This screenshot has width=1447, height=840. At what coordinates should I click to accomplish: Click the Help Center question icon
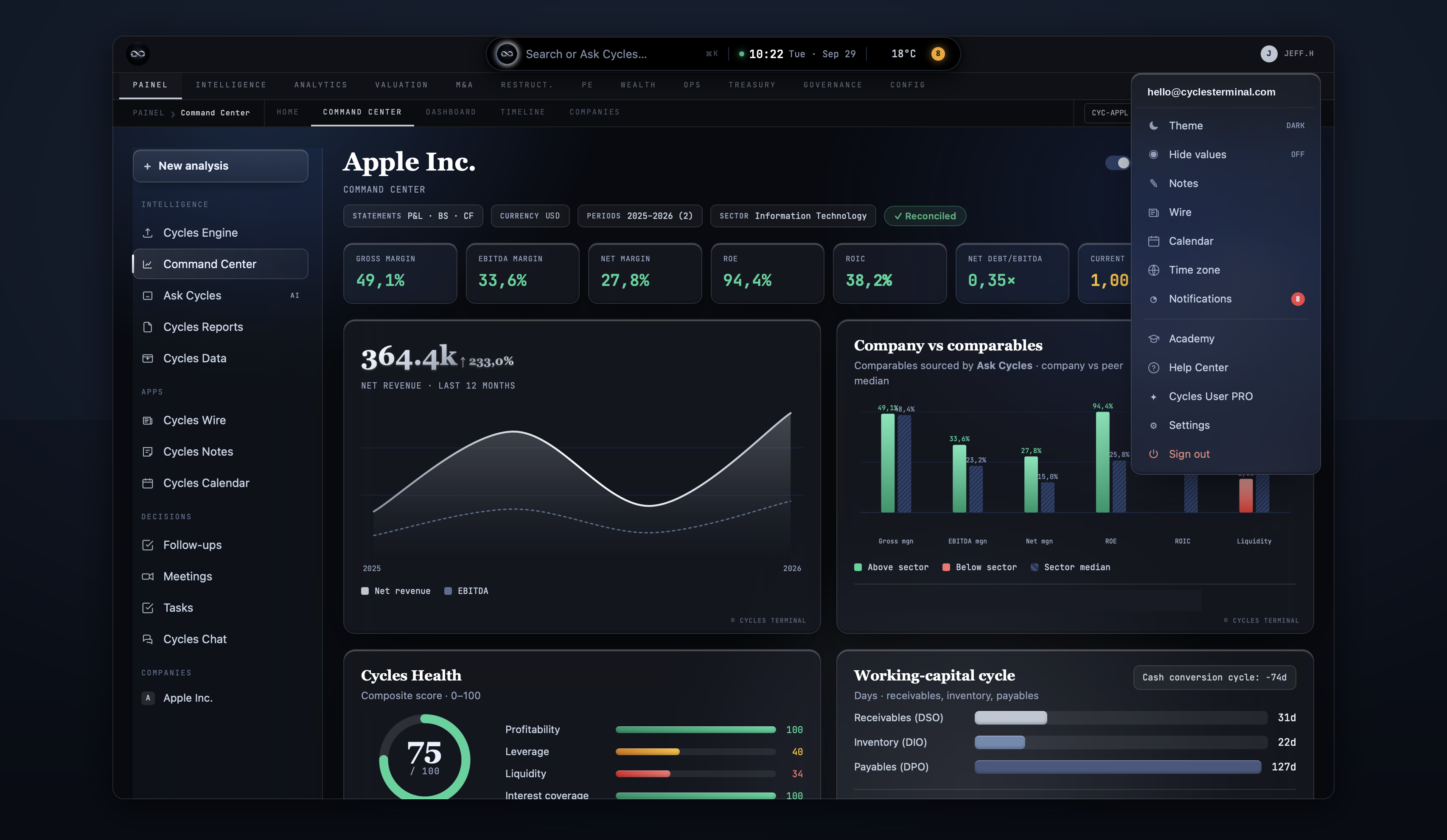1153,367
